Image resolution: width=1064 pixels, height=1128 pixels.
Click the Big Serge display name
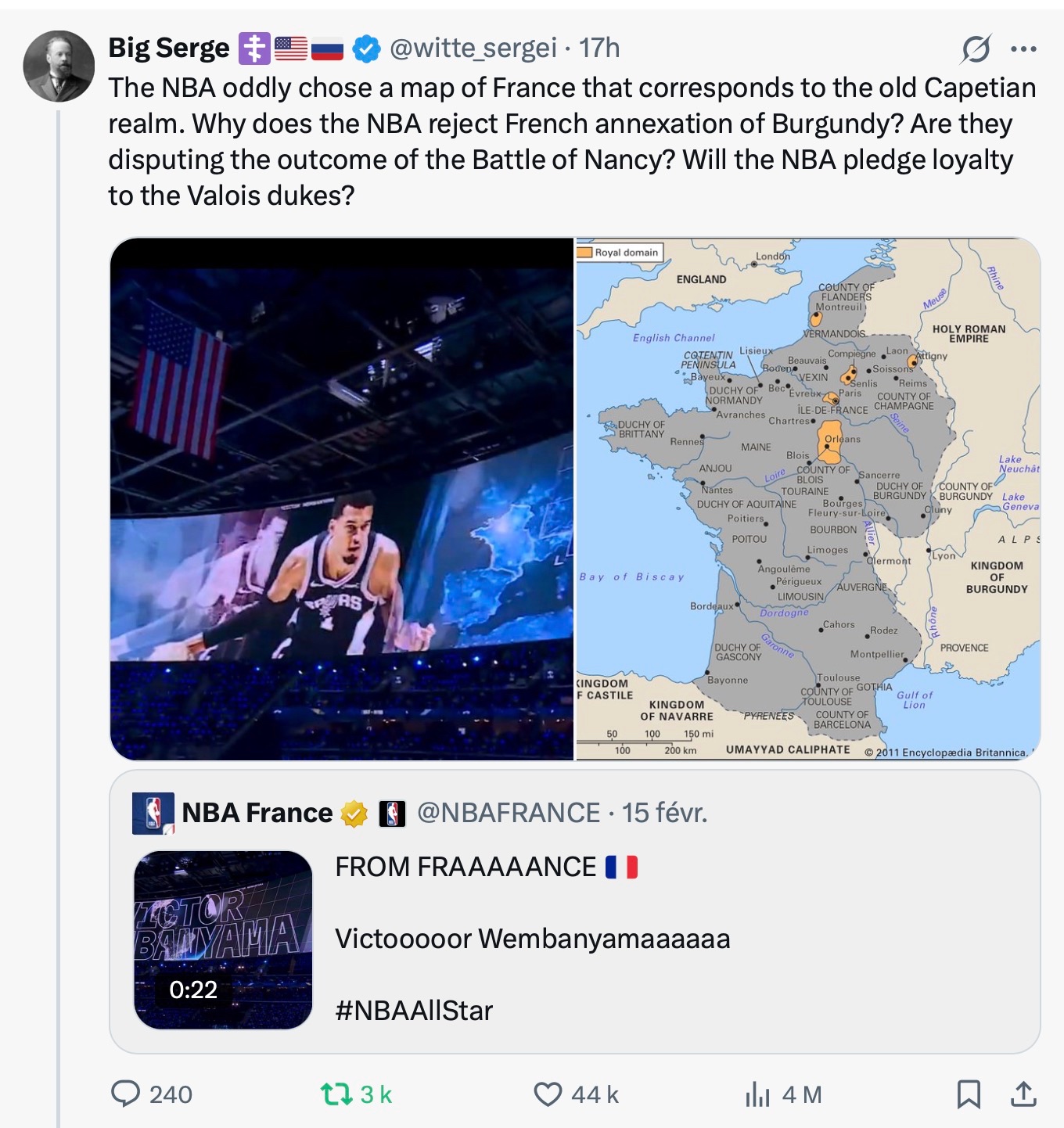168,48
